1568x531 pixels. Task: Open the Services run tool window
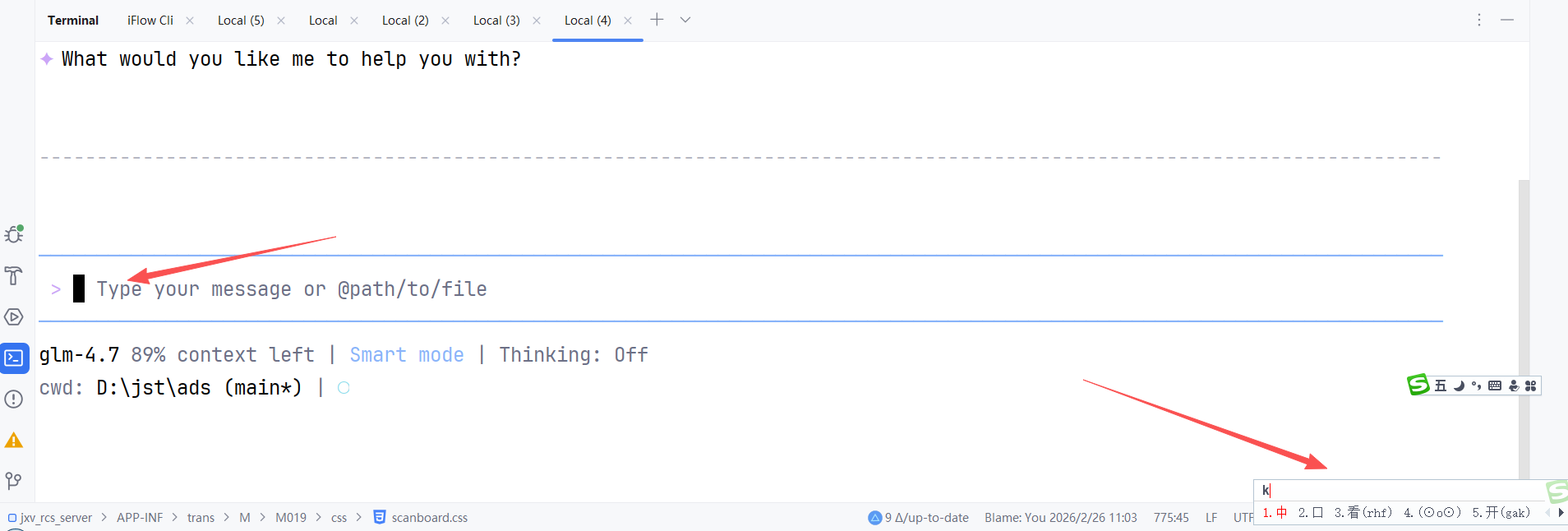(14, 316)
